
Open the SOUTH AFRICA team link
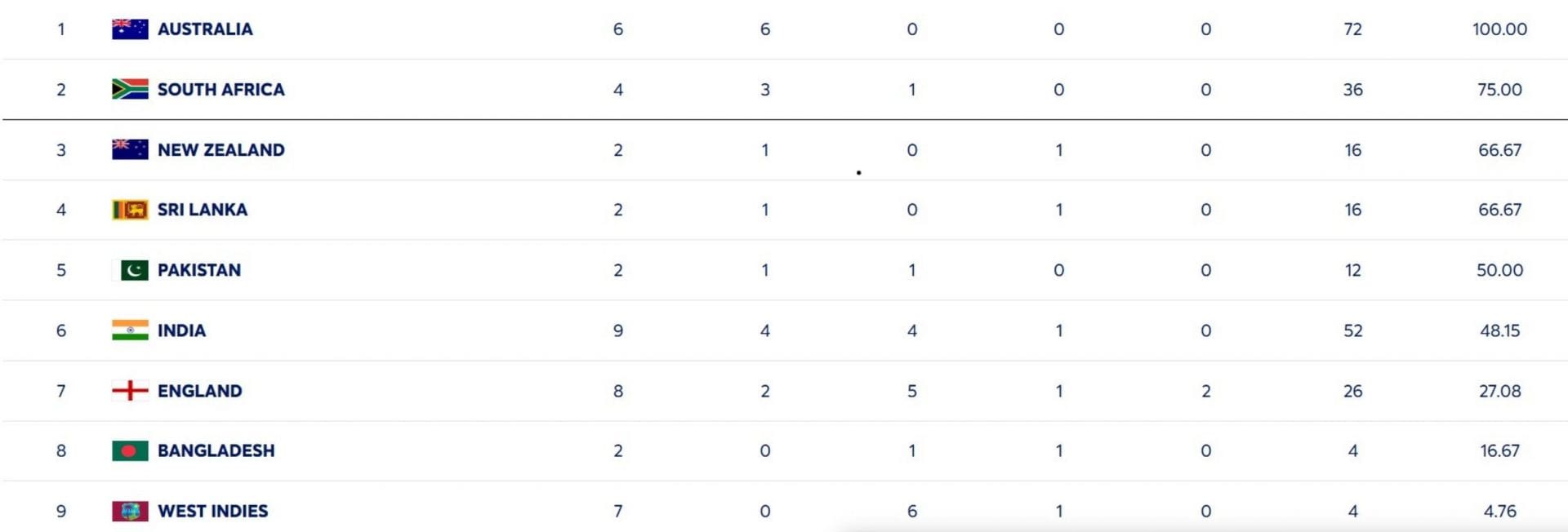point(220,90)
